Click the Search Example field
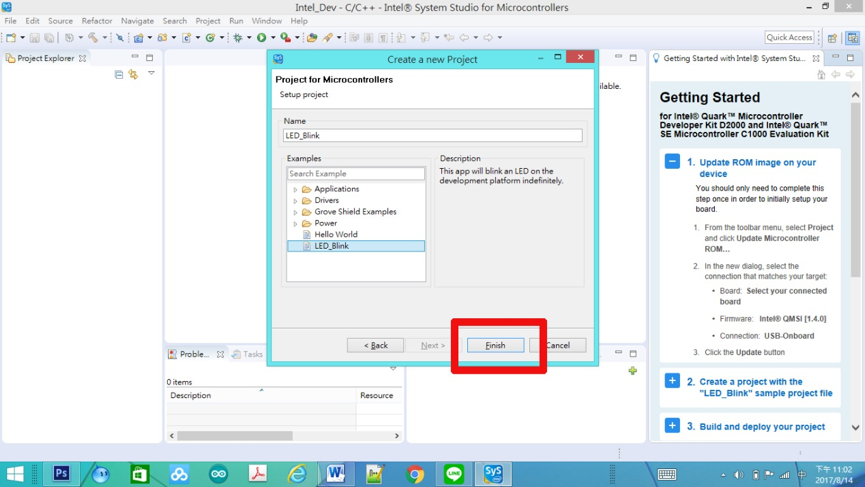 356,174
